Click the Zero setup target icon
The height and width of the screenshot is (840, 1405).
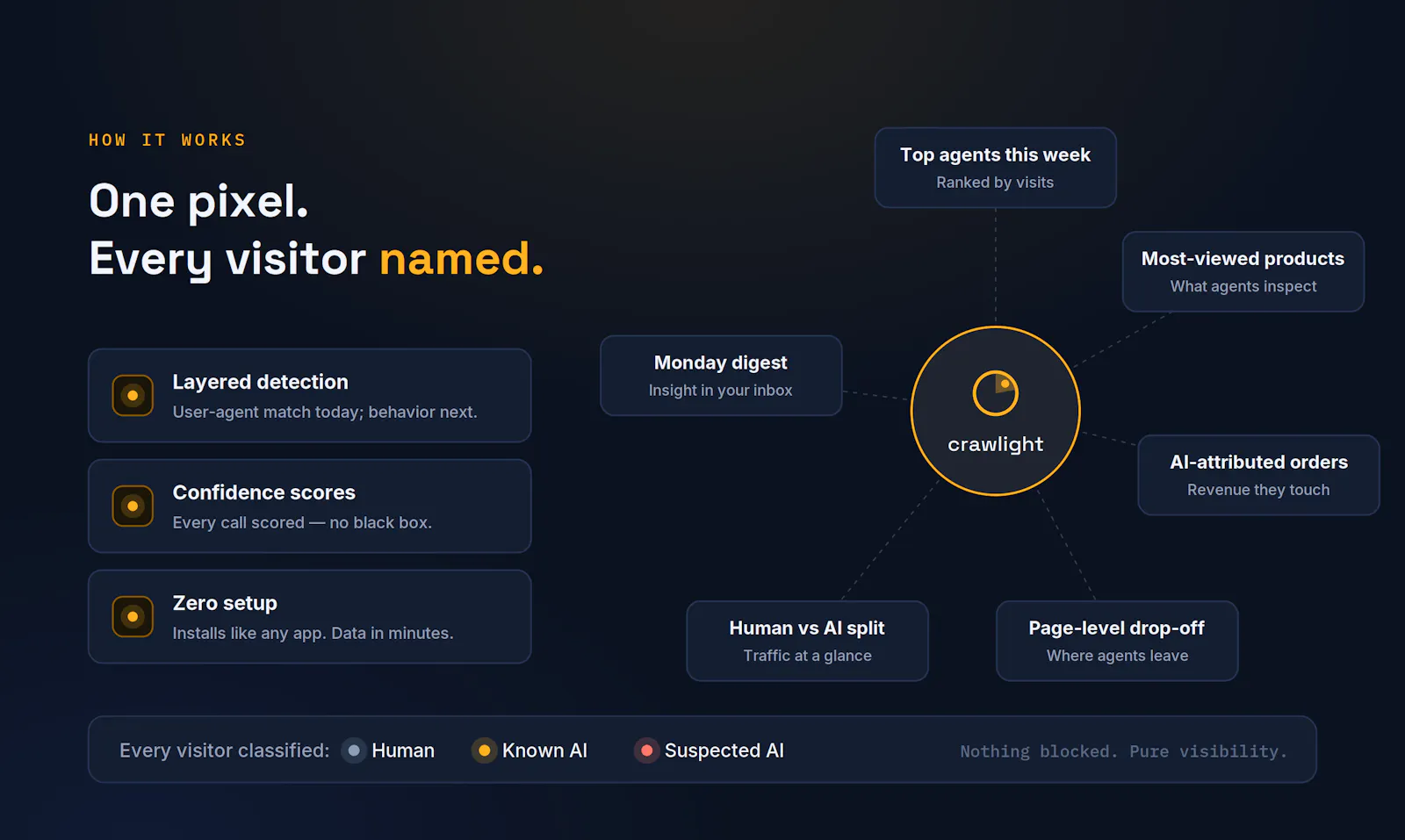point(133,617)
